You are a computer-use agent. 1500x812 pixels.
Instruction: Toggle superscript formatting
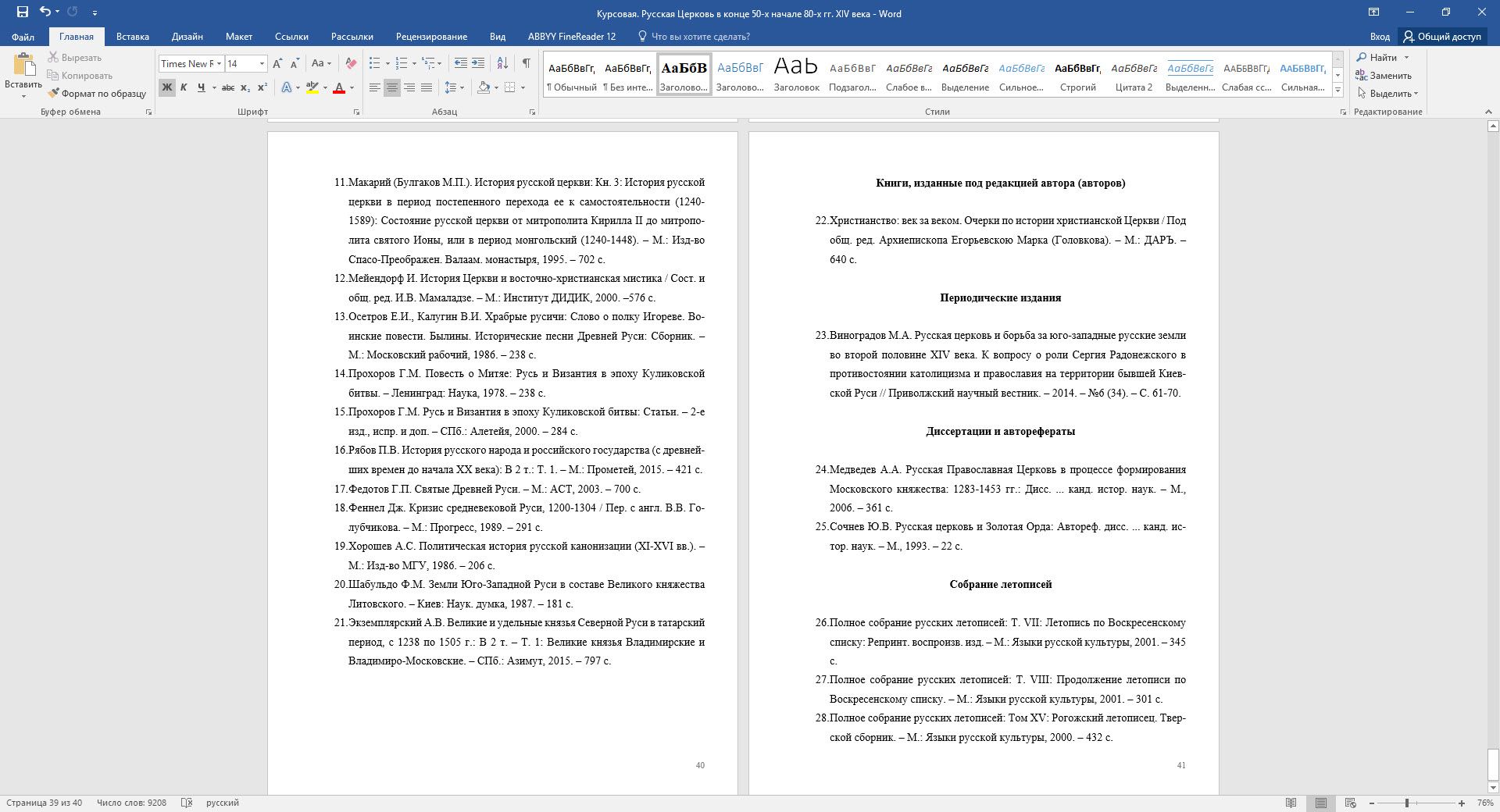click(262, 87)
